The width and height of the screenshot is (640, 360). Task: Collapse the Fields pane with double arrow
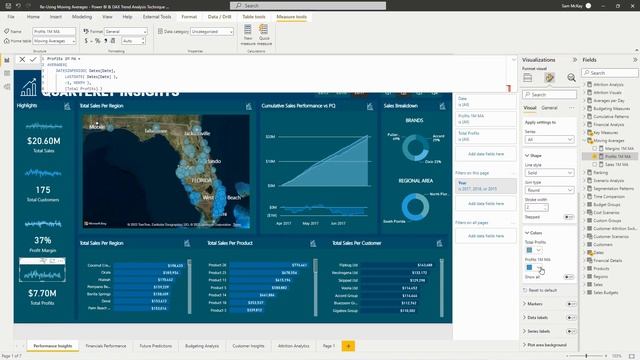tap(635, 60)
